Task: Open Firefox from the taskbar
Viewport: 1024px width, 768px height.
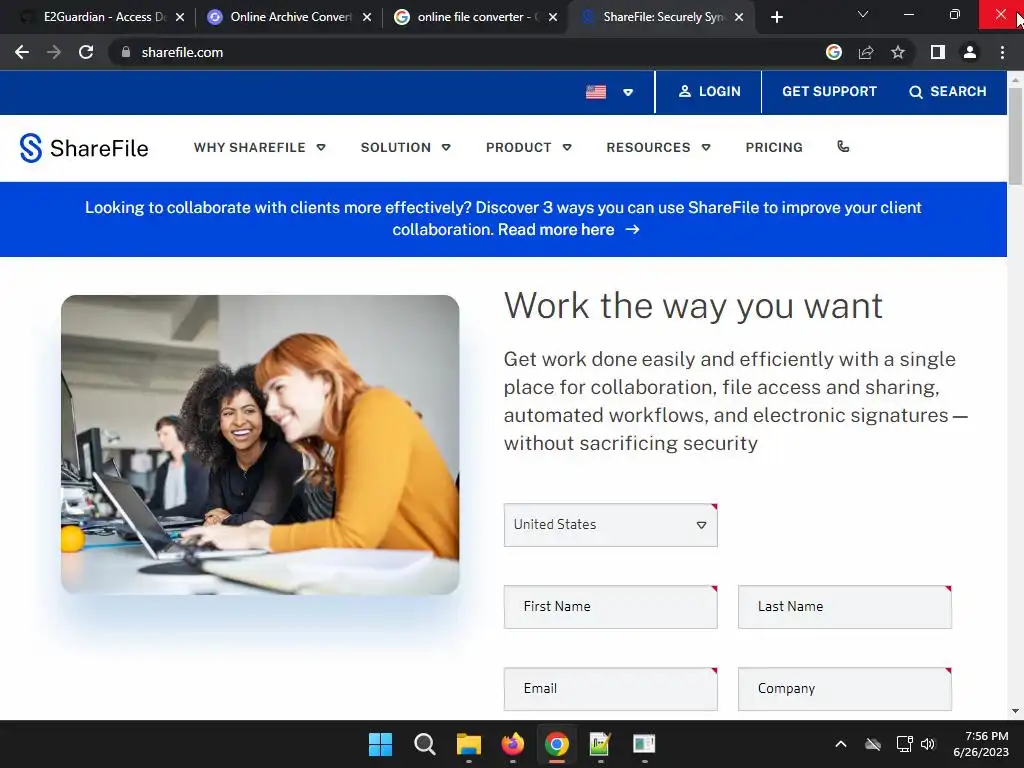Action: (x=513, y=744)
